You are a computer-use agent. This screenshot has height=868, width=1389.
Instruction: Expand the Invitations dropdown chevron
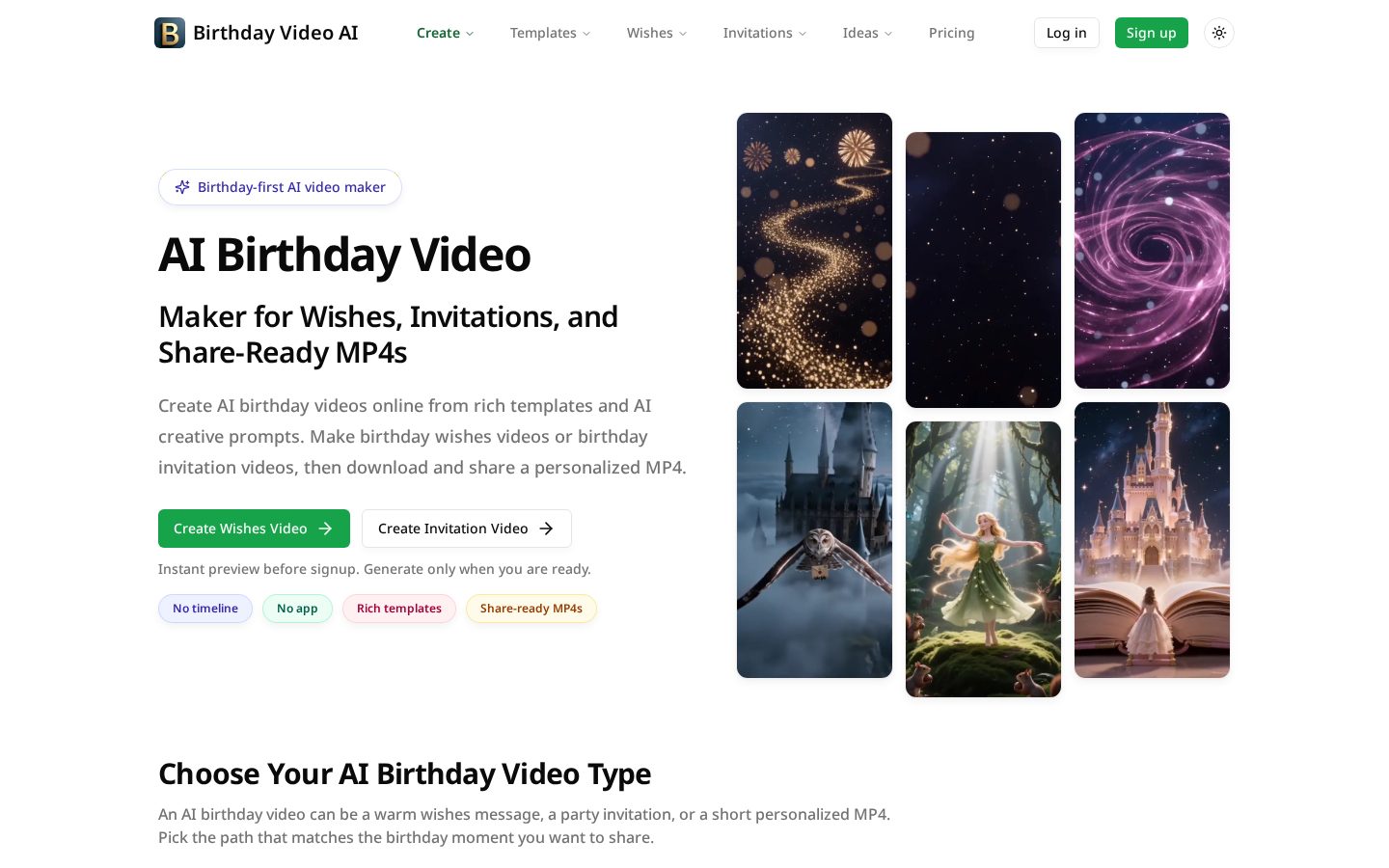(803, 34)
